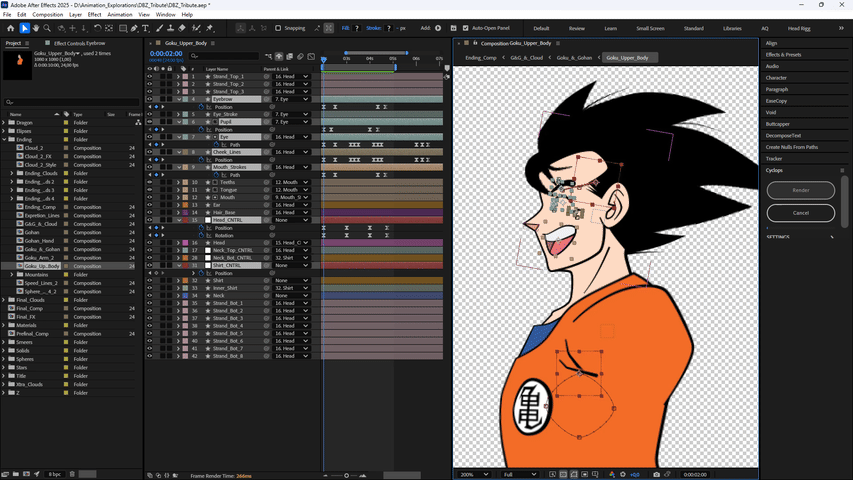Switch to the Small Screen workspace
This screenshot has height=480, width=853.
(650, 28)
